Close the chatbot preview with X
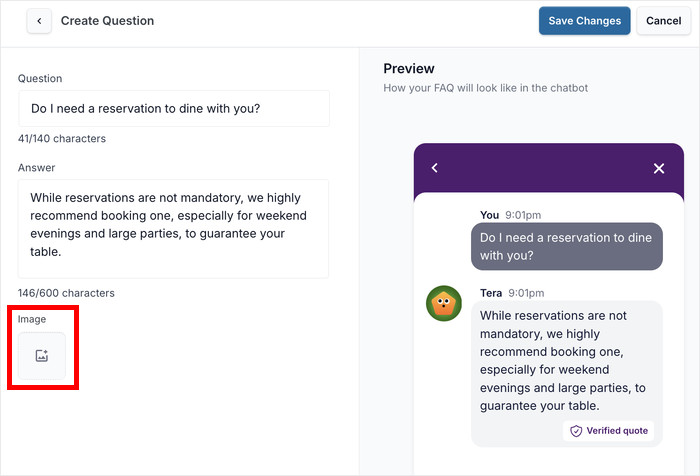700x476 pixels. (659, 168)
